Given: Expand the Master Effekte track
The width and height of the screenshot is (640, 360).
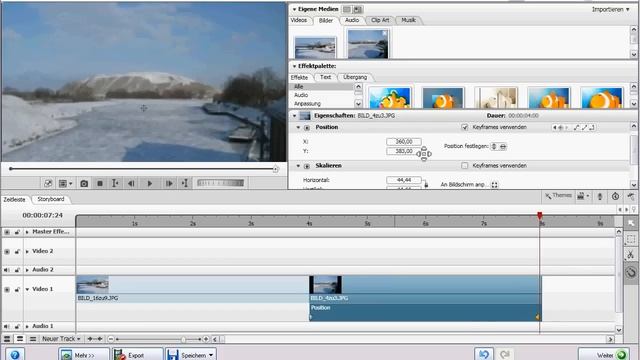Looking at the screenshot, I should pyautogui.click(x=27, y=232).
